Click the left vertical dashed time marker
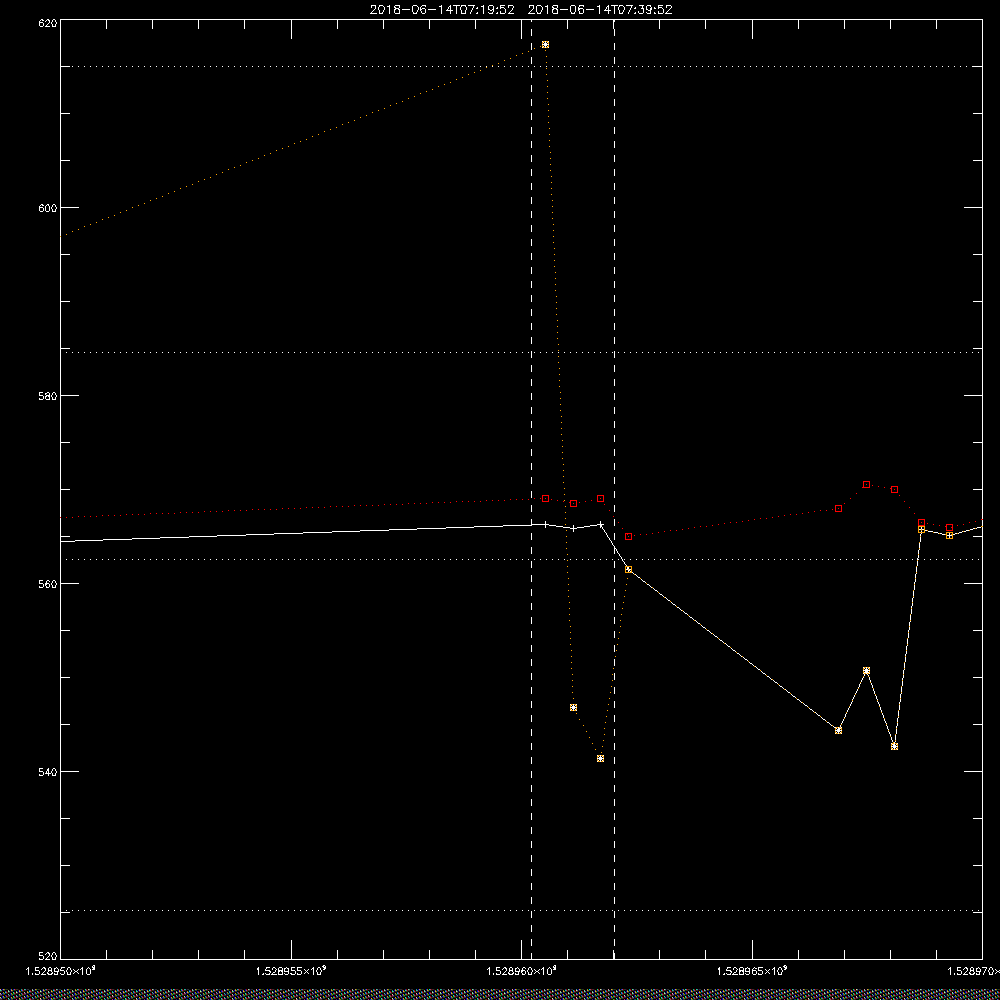This screenshot has width=1000, height=1000. (531, 489)
